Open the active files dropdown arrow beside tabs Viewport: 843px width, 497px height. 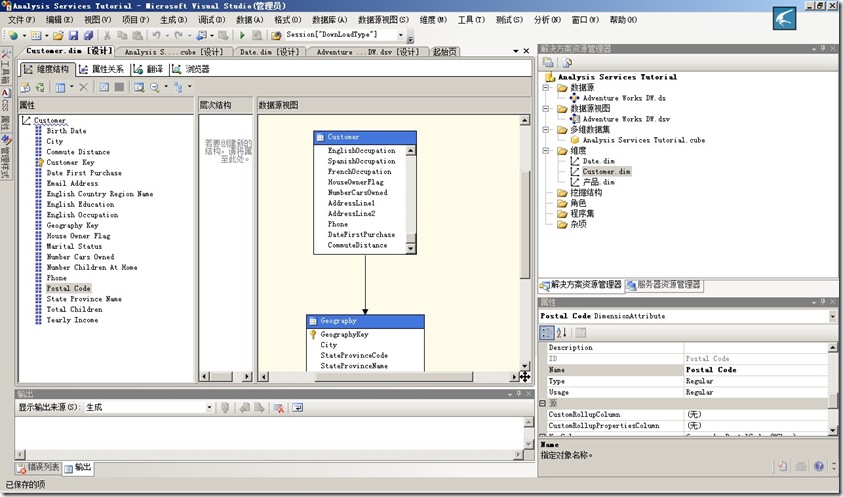pos(516,51)
